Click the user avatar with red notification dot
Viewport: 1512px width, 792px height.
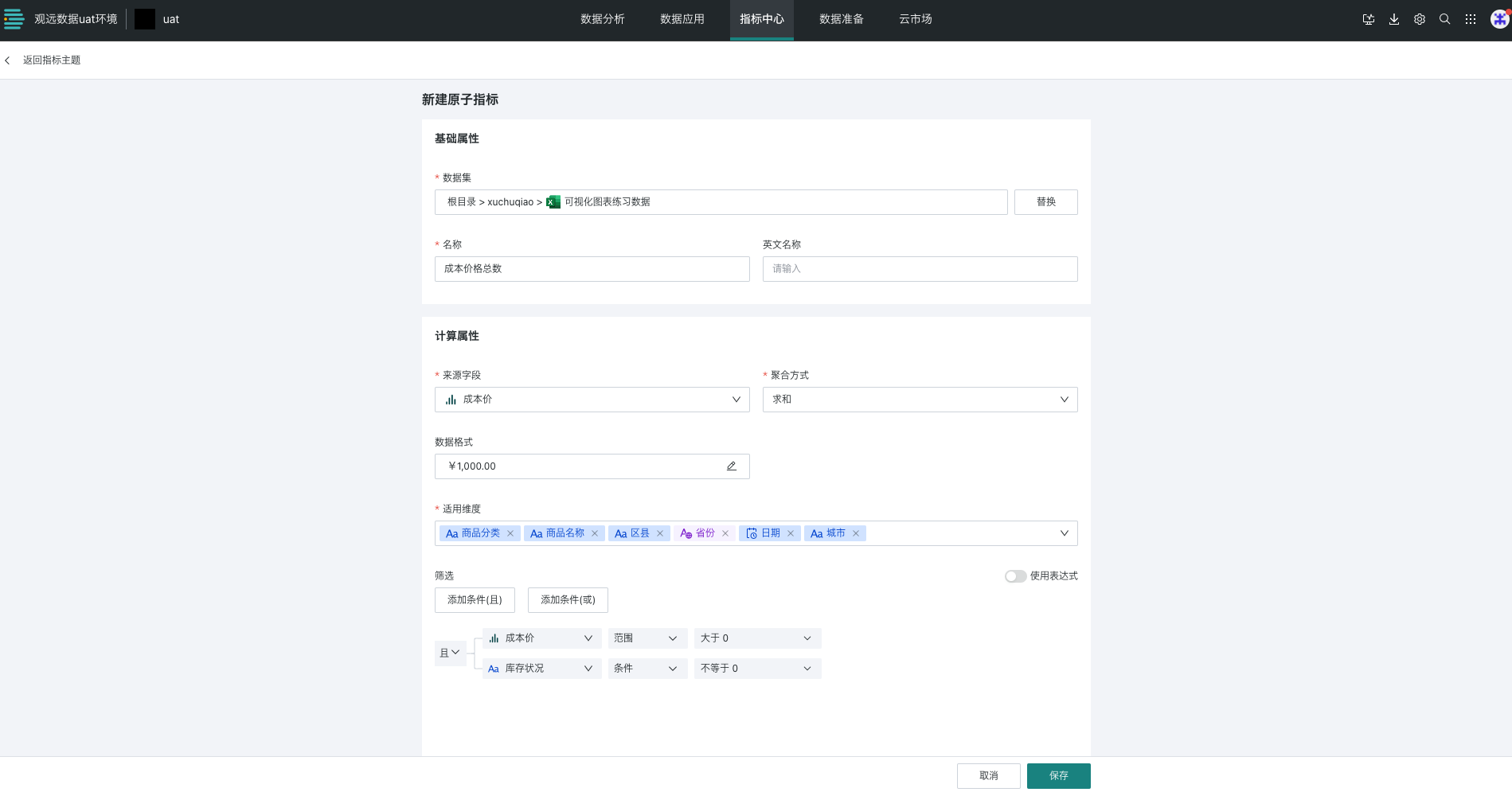point(1498,18)
